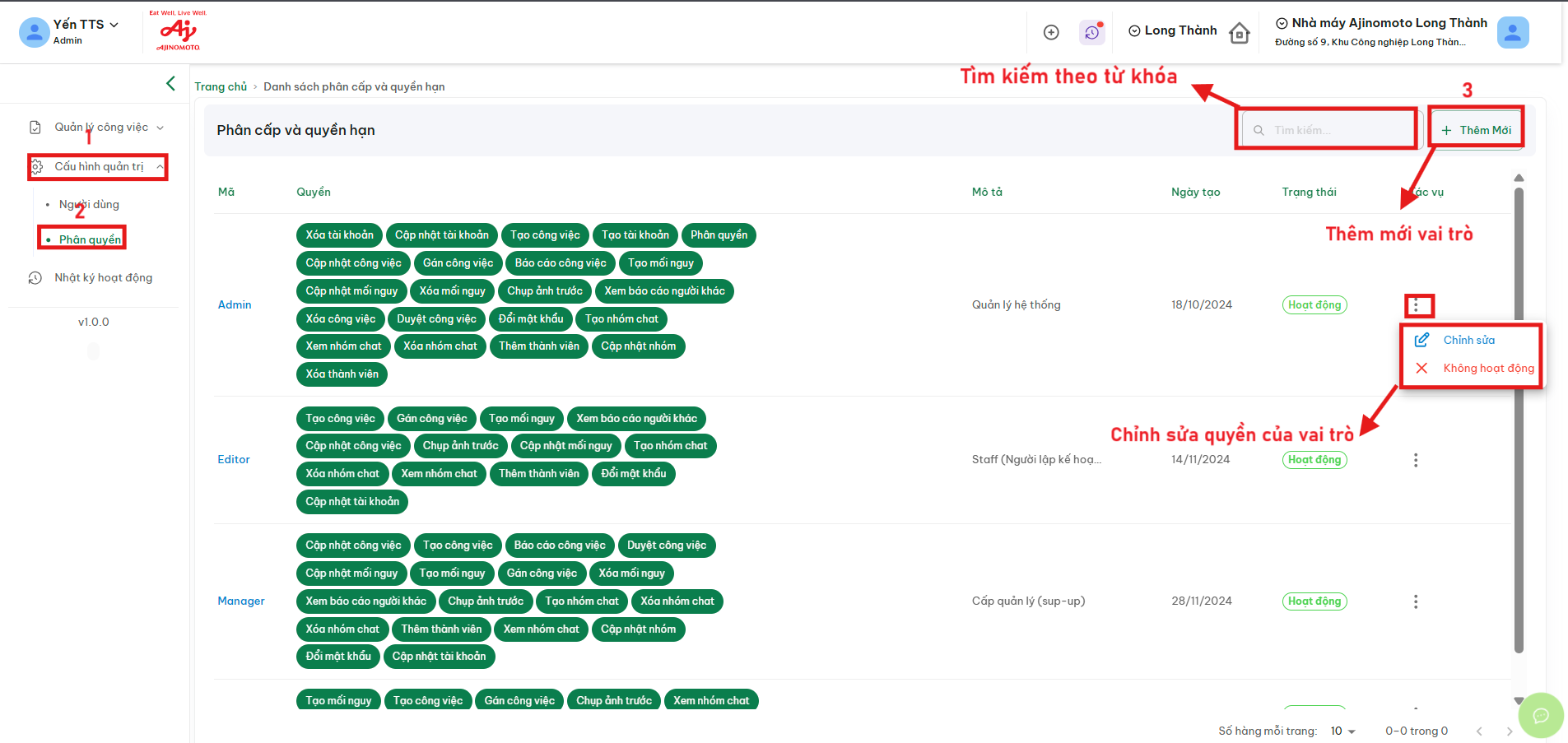The height and width of the screenshot is (743, 1568).
Task: Click the Phân quyền permission tag
Action: click(x=719, y=235)
